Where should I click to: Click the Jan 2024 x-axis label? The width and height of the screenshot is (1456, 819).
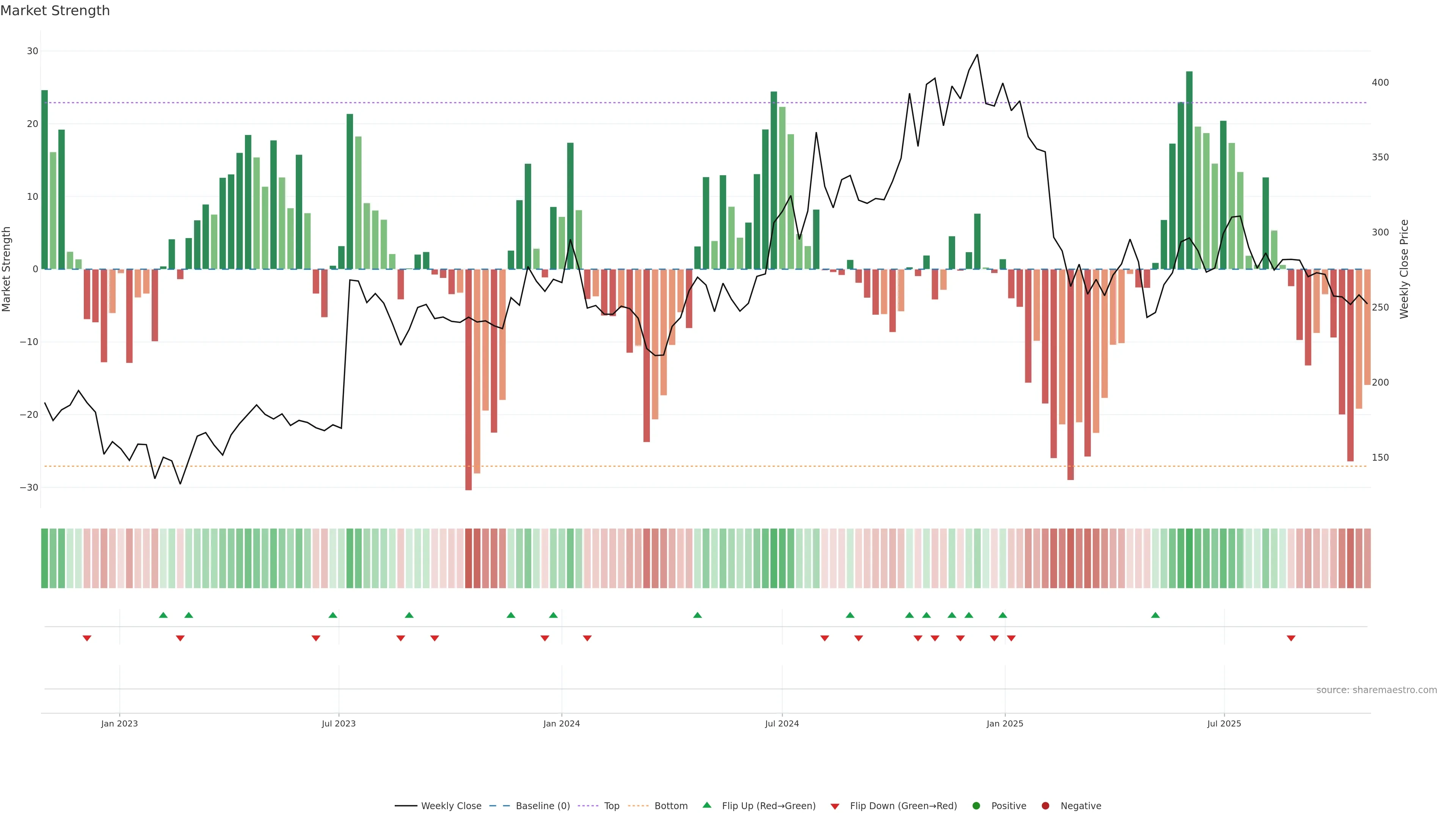pos(561,723)
